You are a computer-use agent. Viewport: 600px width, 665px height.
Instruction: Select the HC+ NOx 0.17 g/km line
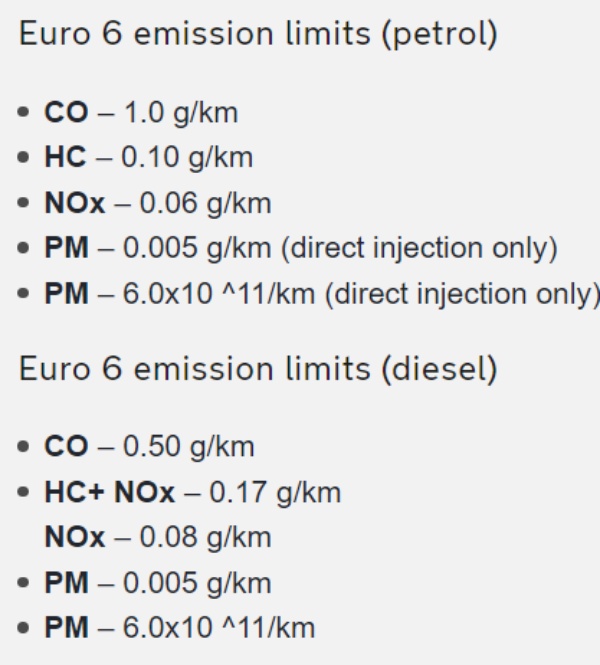pyautogui.click(x=193, y=493)
